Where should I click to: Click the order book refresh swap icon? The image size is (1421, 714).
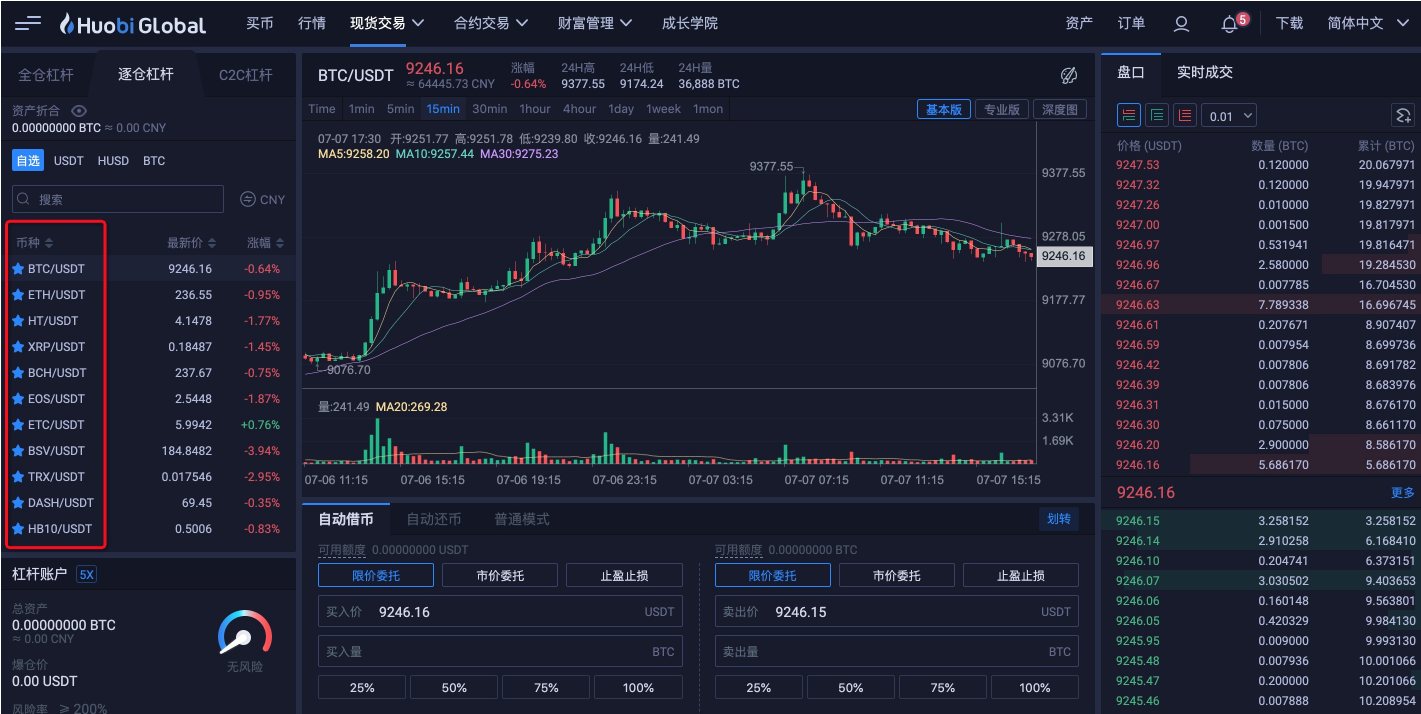1403,116
